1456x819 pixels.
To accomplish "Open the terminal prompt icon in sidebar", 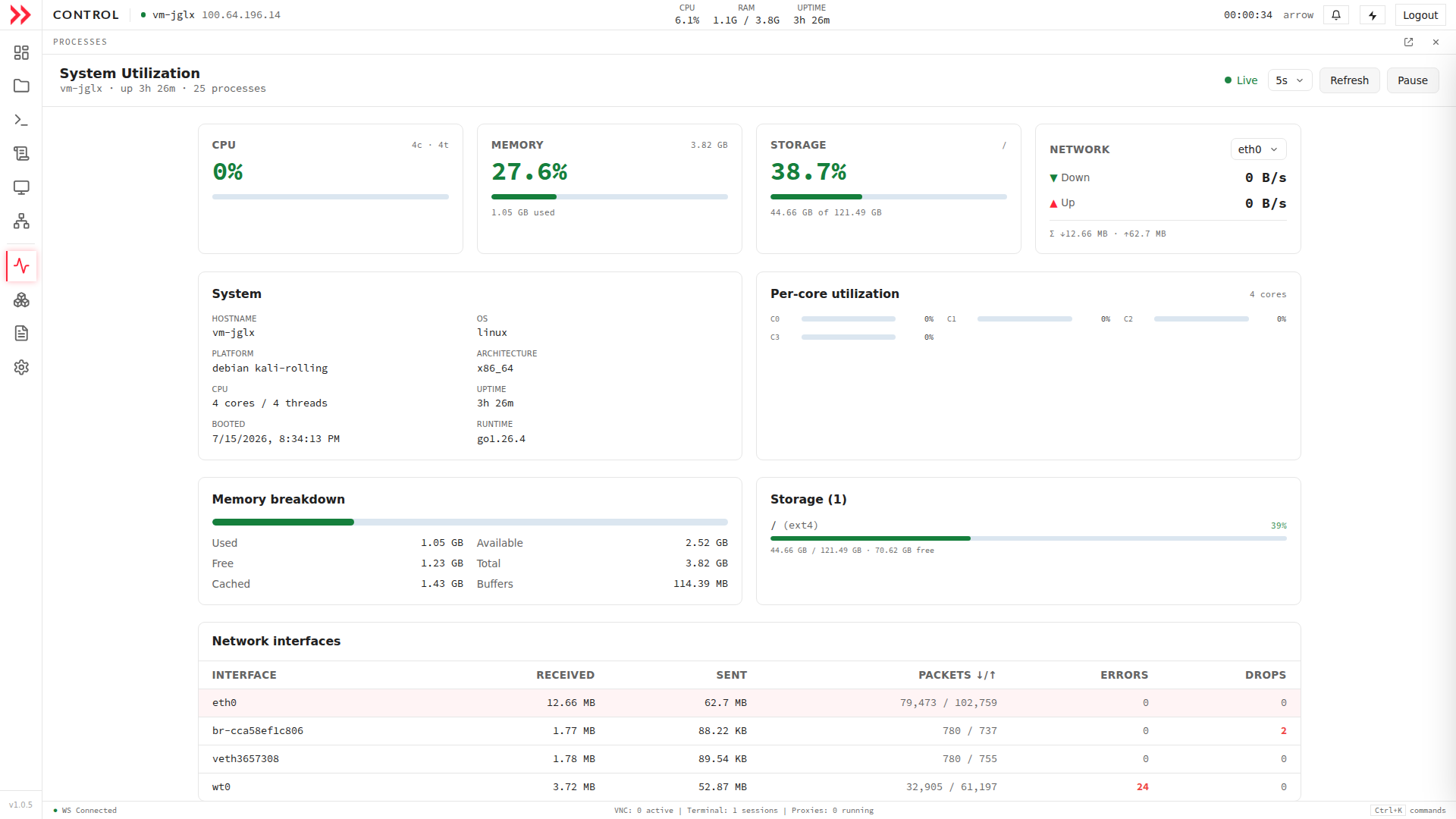I will [21, 120].
